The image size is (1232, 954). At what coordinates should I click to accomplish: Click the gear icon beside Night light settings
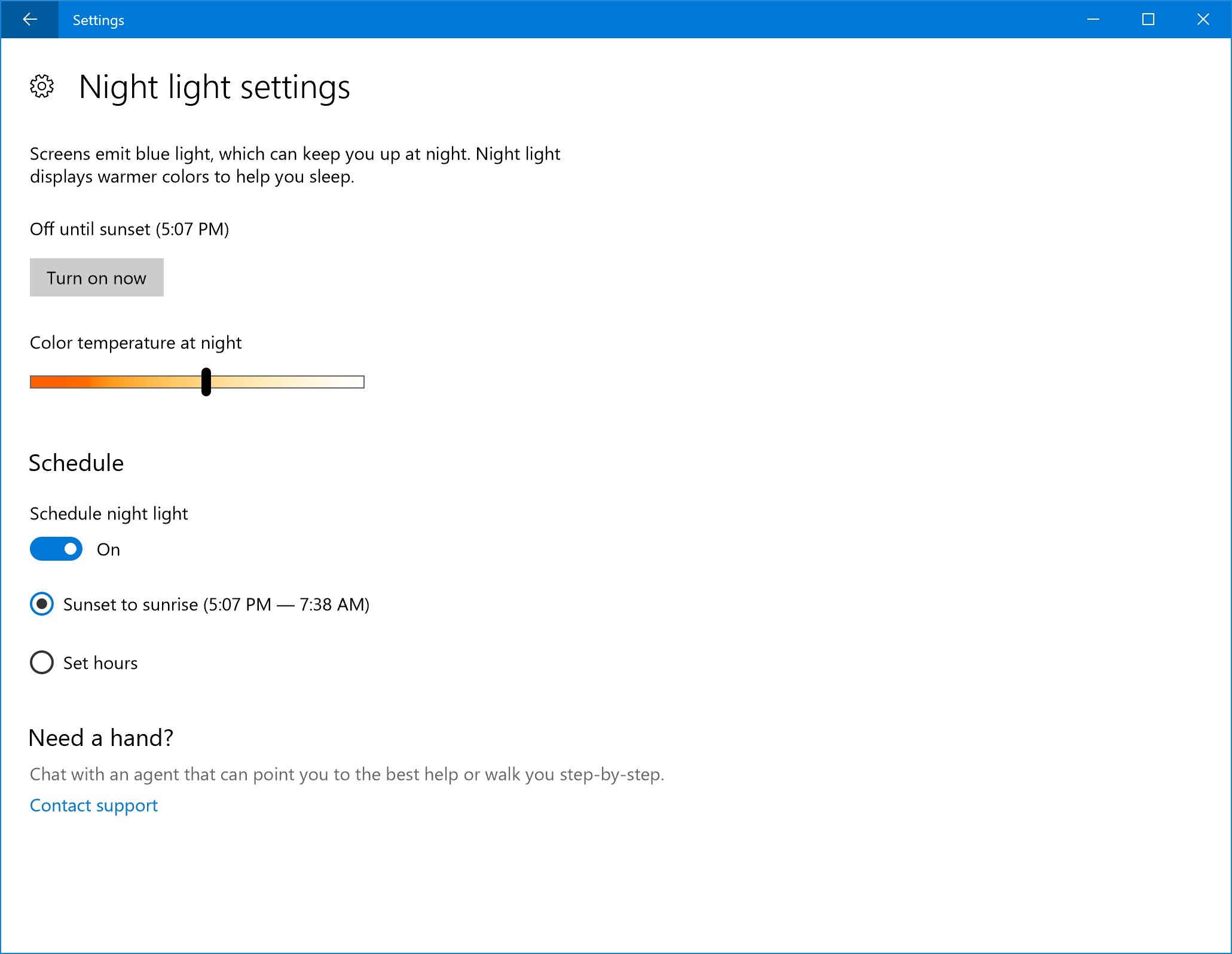click(42, 87)
